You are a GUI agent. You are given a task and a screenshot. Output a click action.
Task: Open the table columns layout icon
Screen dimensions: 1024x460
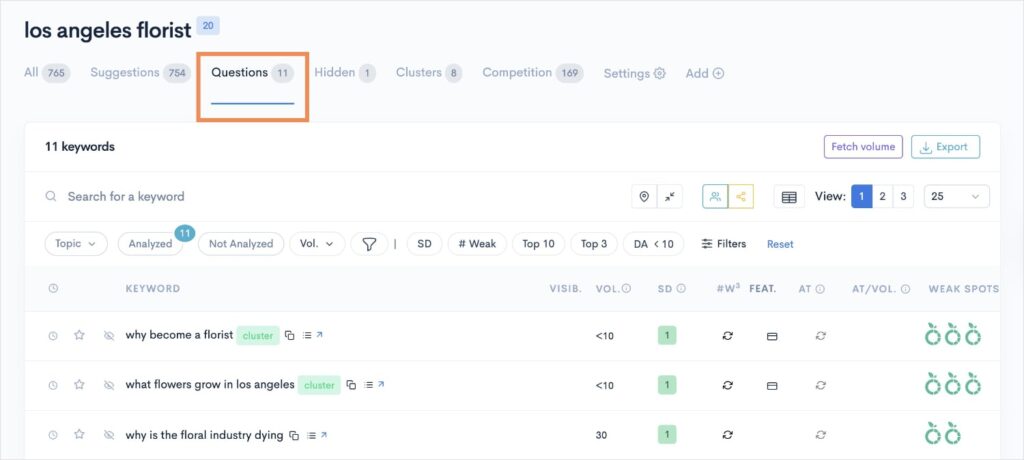(x=789, y=197)
